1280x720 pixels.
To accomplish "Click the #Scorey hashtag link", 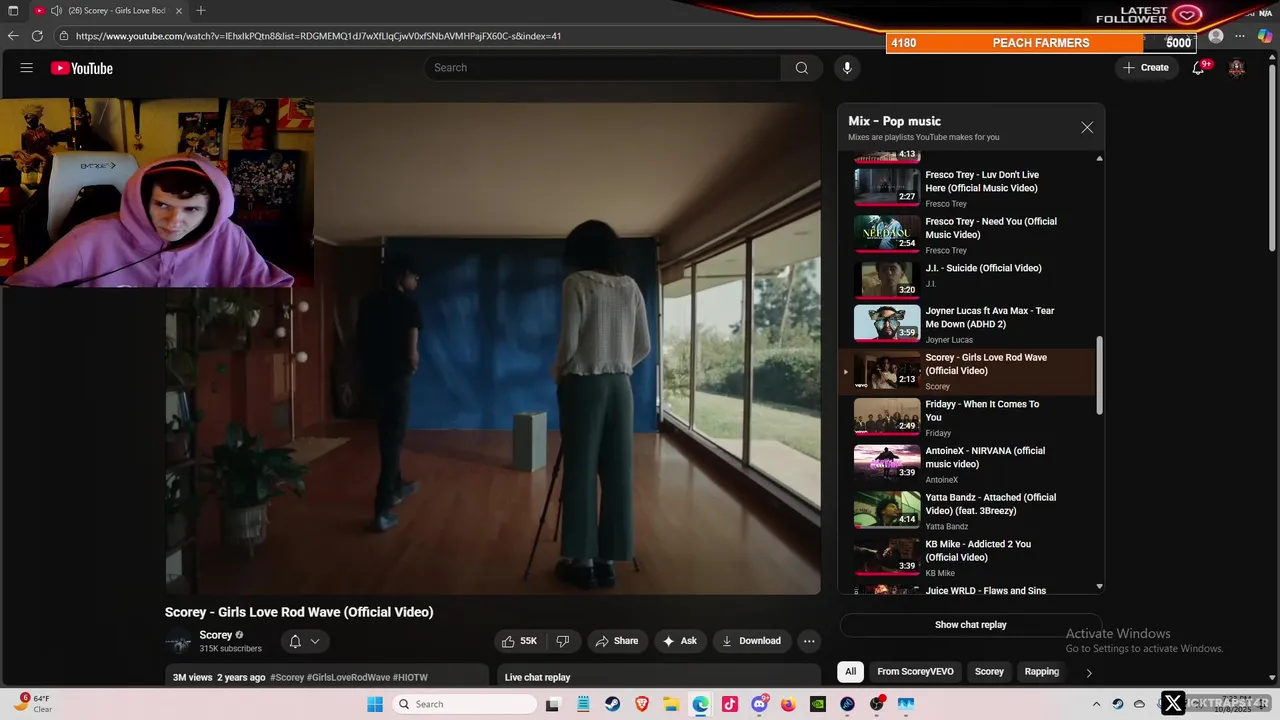I will pos(287,678).
